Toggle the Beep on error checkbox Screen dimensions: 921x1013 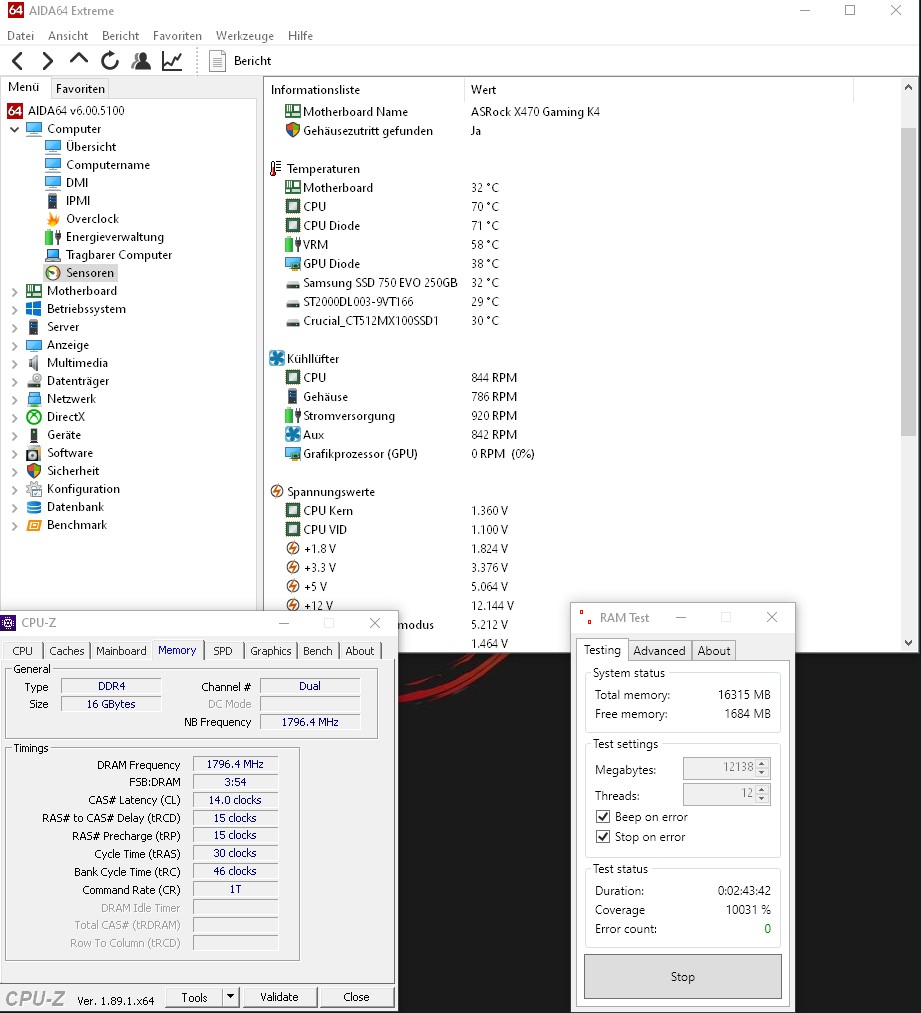(603, 817)
